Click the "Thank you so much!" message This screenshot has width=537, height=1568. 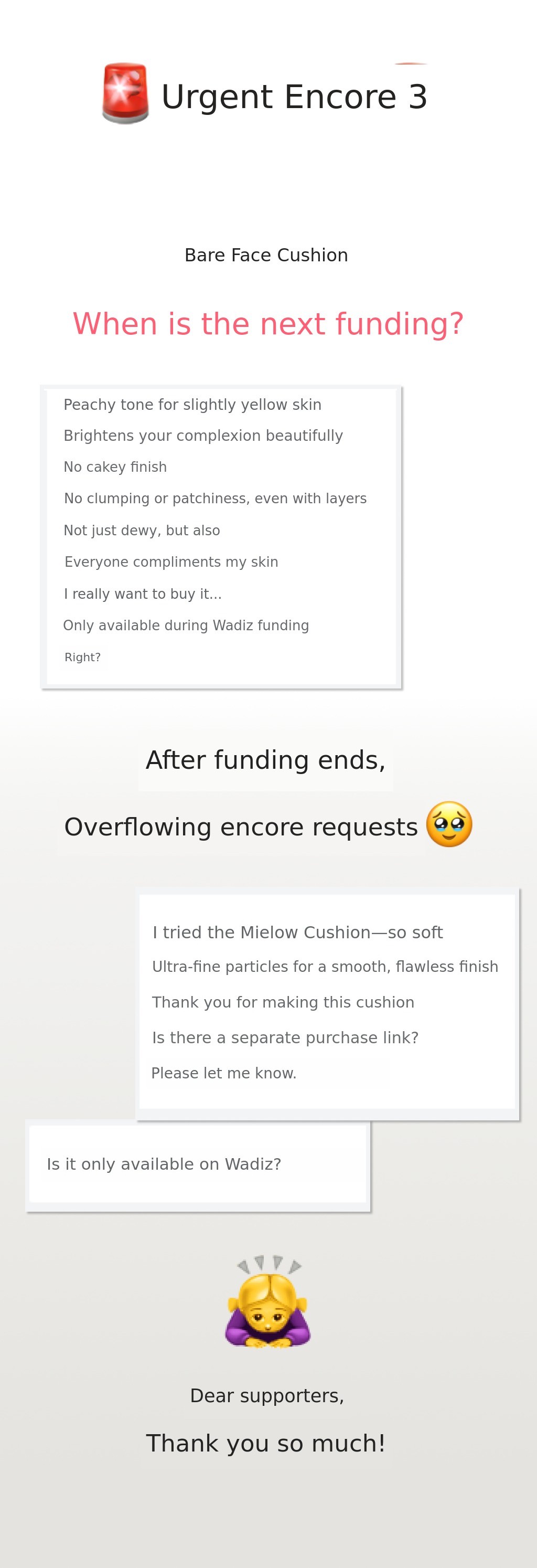point(266,1443)
